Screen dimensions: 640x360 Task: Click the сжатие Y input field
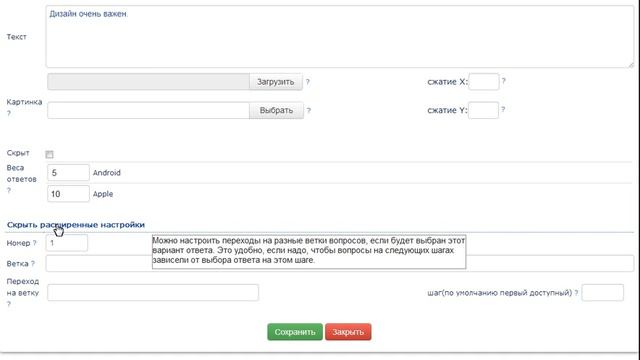[x=483, y=110]
